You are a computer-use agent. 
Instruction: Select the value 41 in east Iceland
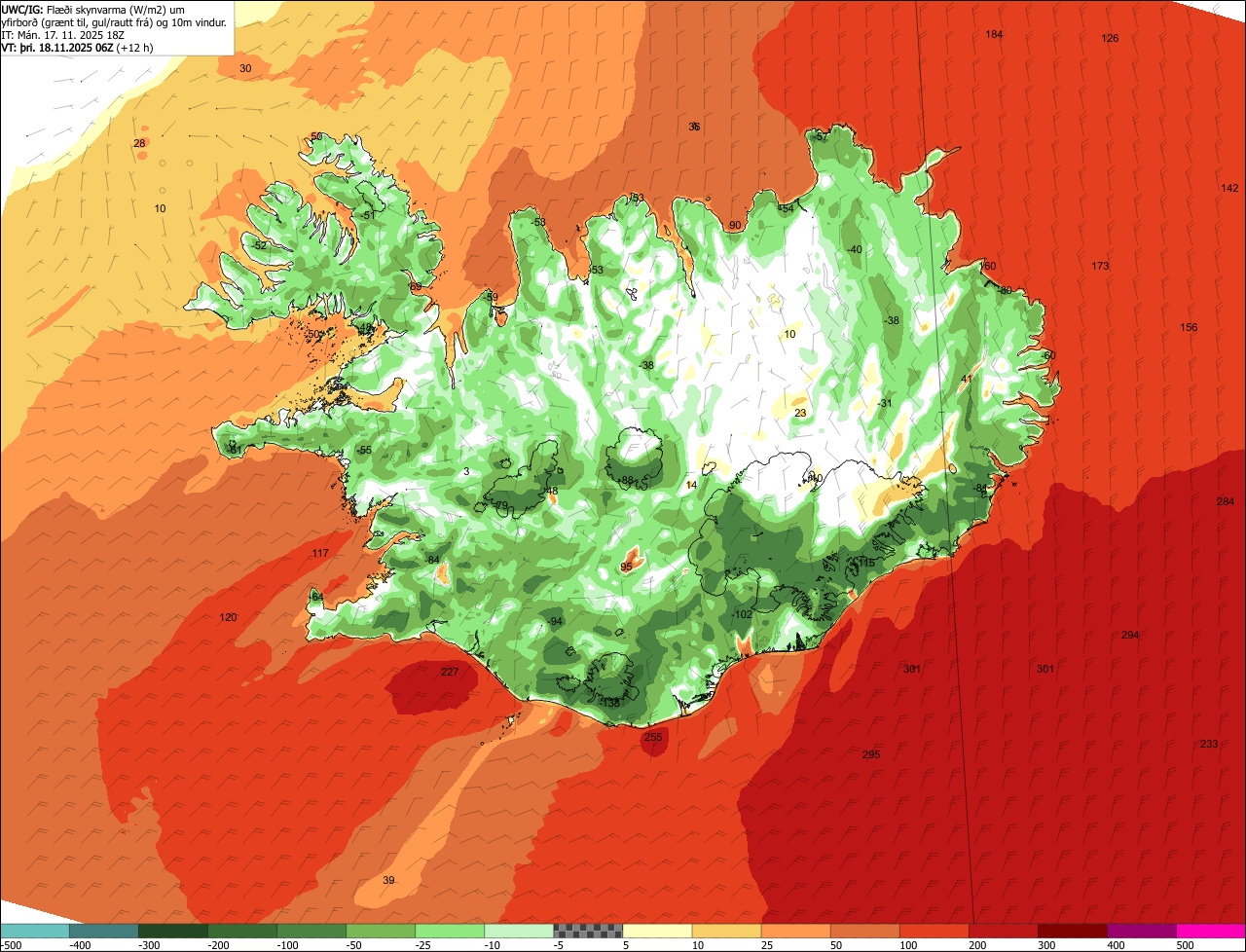click(x=967, y=379)
